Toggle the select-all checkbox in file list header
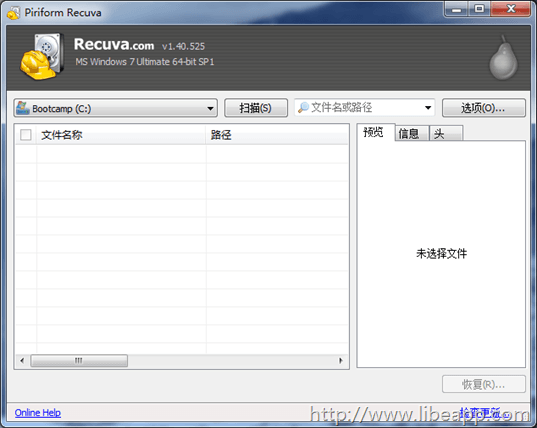This screenshot has height=428, width=537. coord(26,135)
